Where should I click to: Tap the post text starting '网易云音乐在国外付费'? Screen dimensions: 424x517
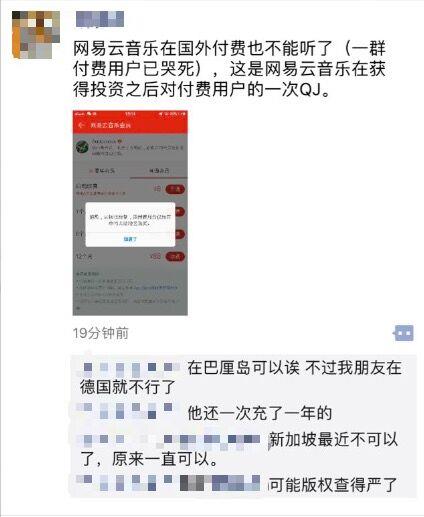click(230, 69)
